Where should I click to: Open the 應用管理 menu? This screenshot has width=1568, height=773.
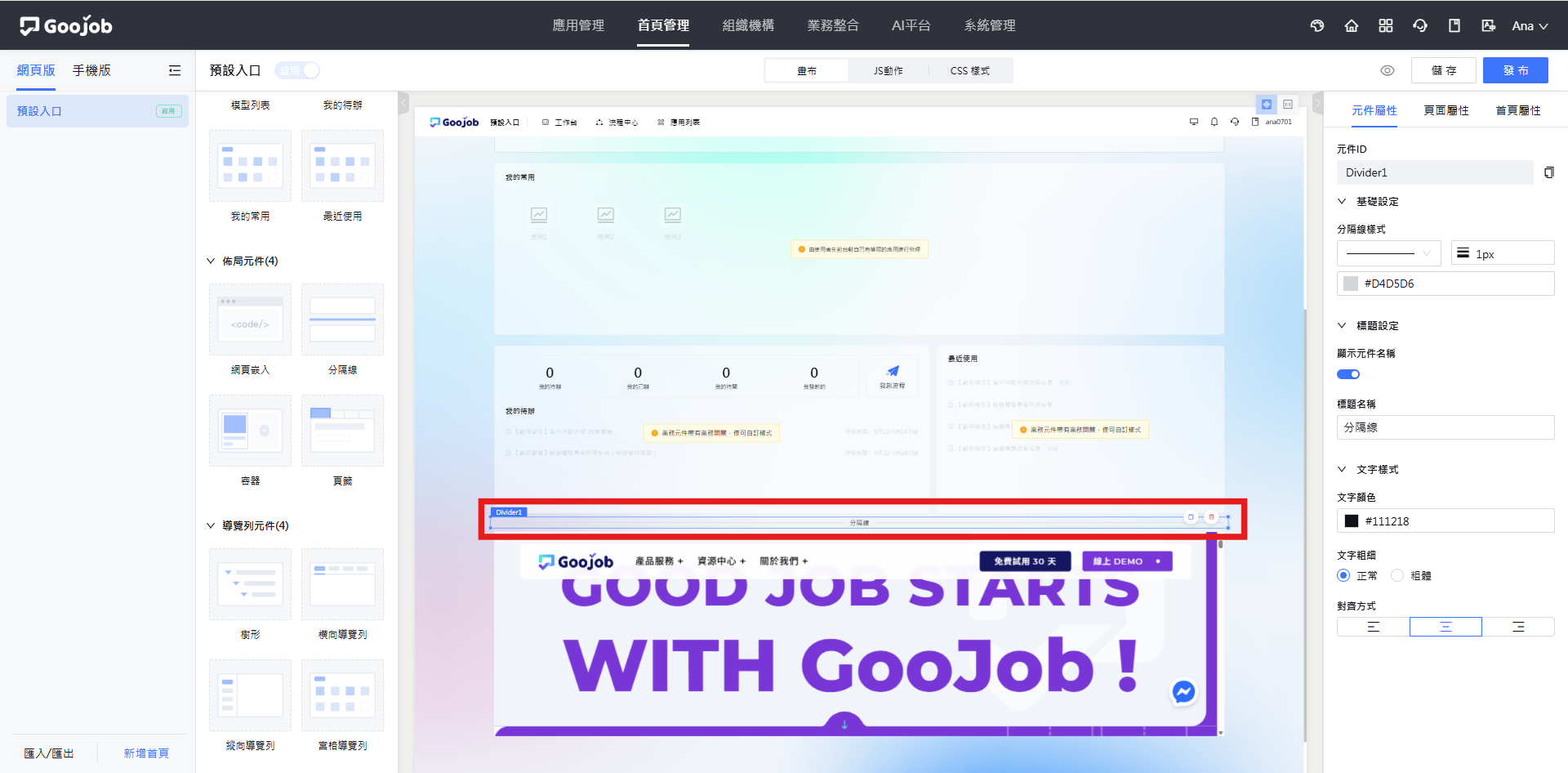click(578, 25)
